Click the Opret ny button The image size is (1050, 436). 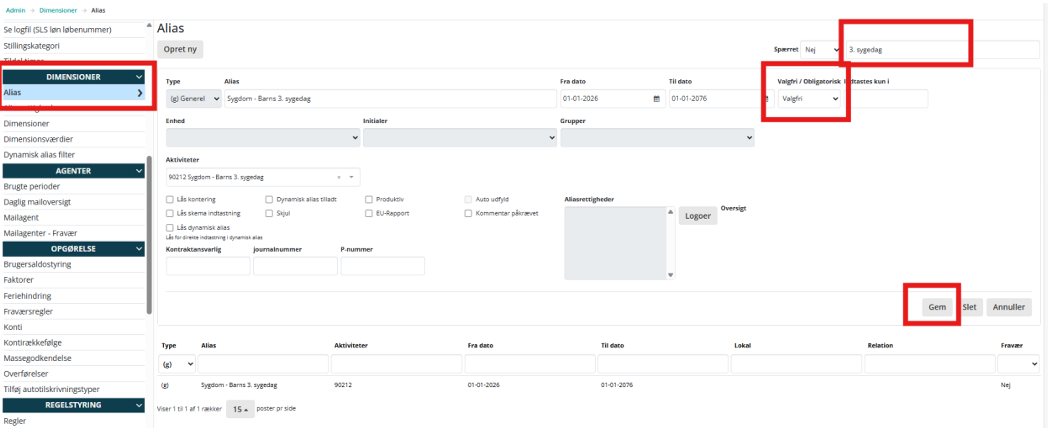tap(180, 48)
